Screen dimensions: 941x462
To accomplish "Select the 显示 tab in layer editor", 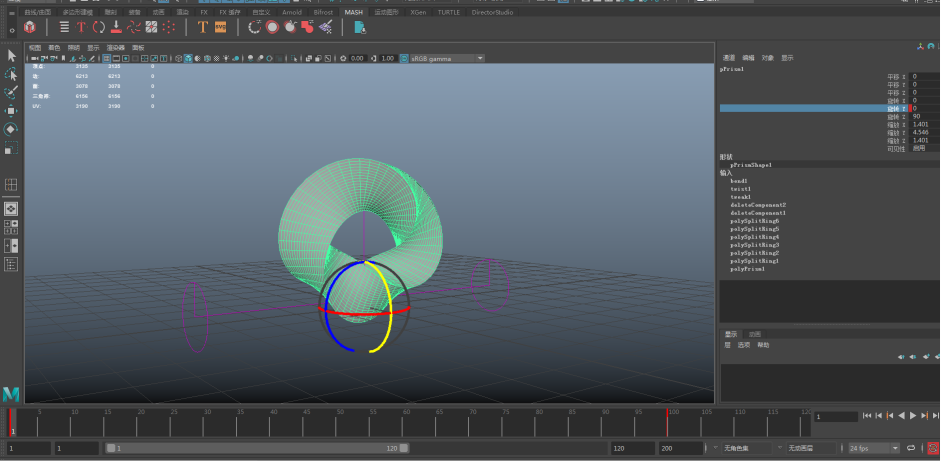I will [730, 334].
